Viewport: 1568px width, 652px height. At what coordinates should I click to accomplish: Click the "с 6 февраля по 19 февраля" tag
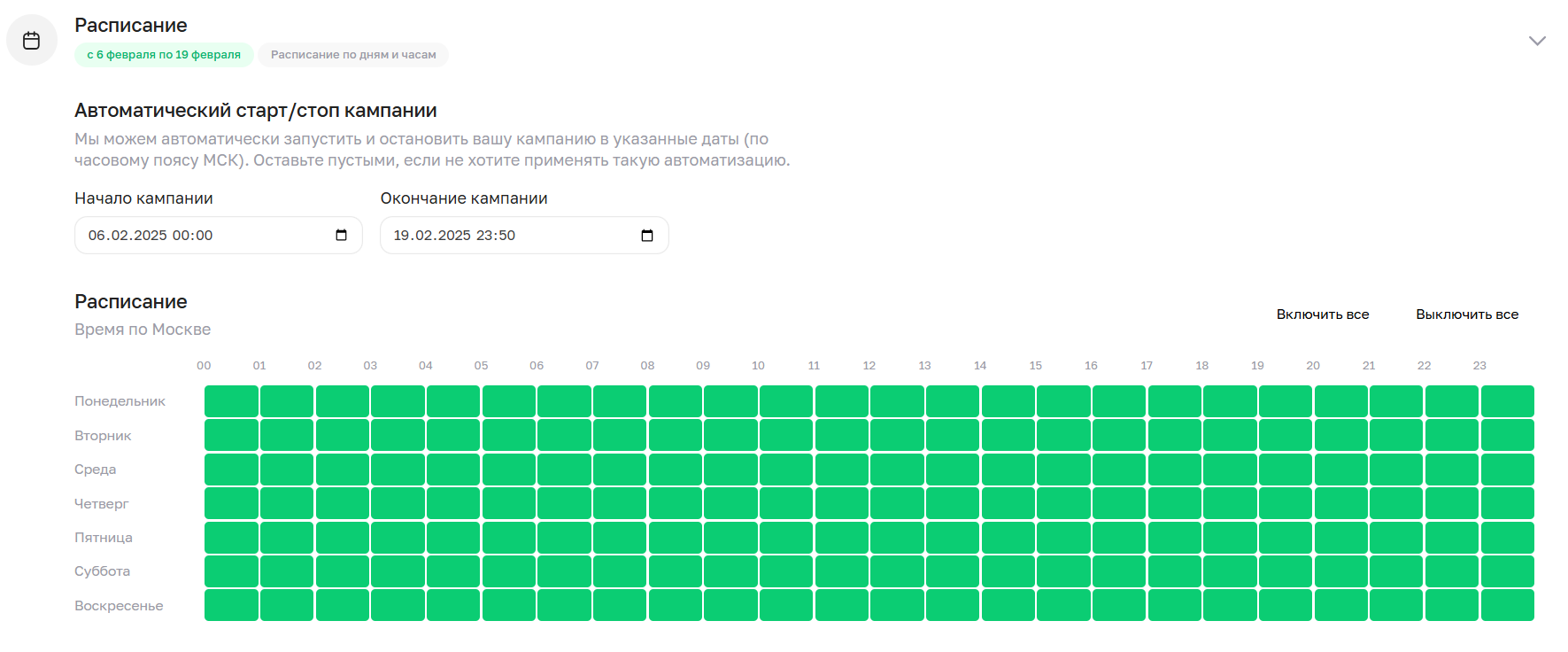click(164, 55)
